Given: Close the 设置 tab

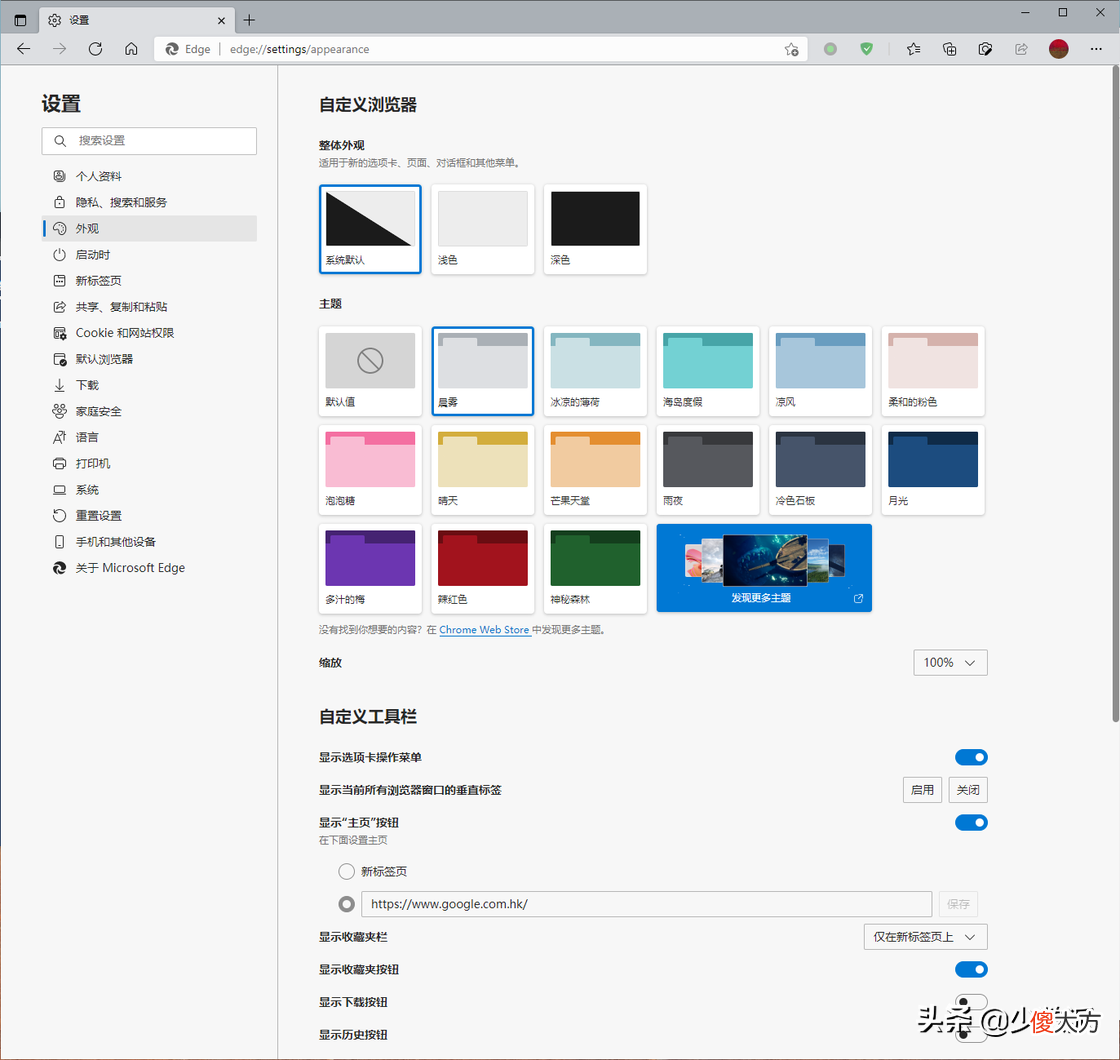Looking at the screenshot, I should [x=221, y=21].
